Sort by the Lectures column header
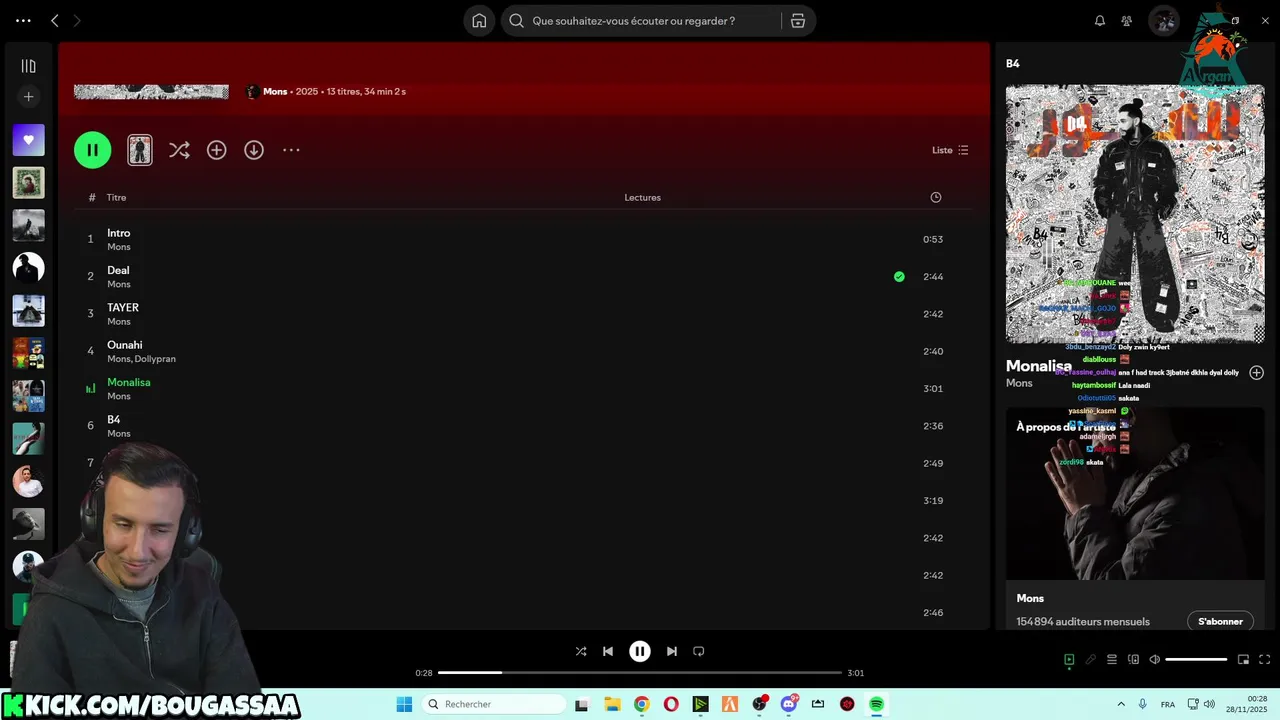The width and height of the screenshot is (1280, 720). click(642, 198)
